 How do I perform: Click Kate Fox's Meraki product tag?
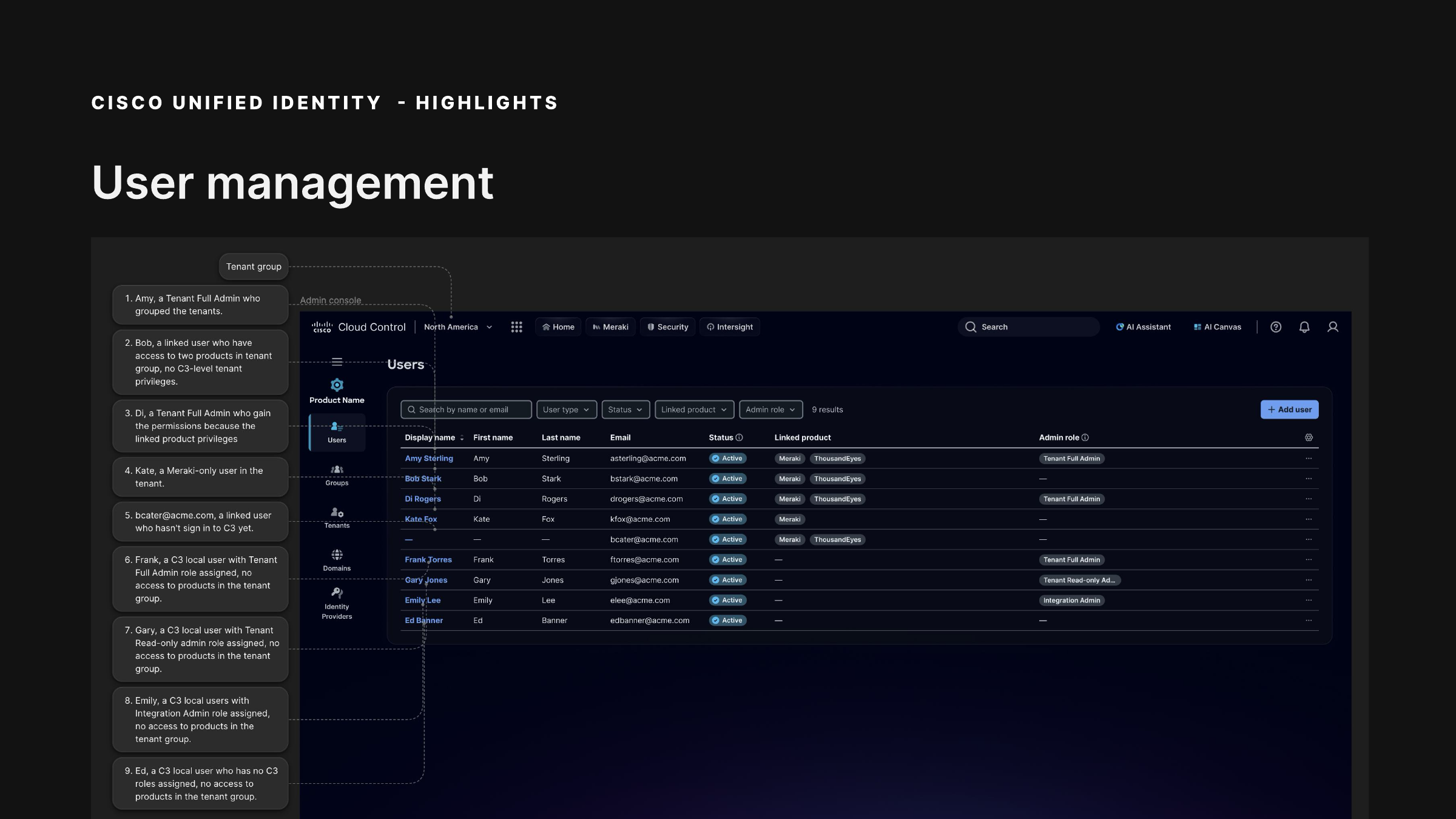pos(789,519)
